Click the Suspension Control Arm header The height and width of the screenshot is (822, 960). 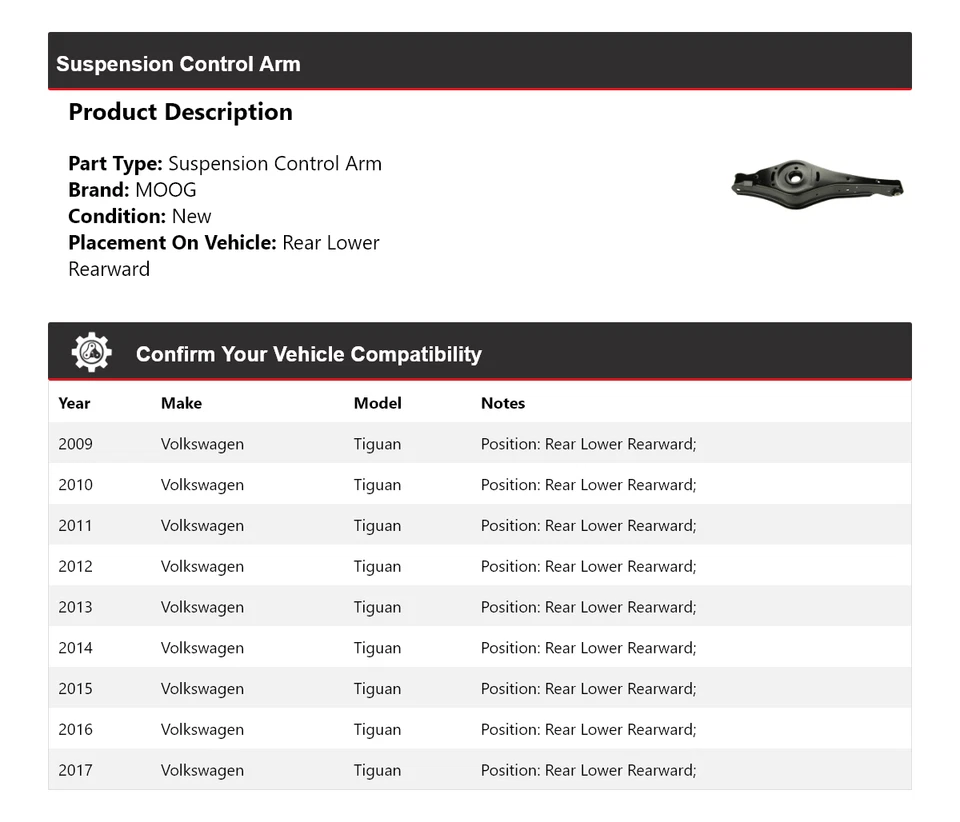(178, 64)
